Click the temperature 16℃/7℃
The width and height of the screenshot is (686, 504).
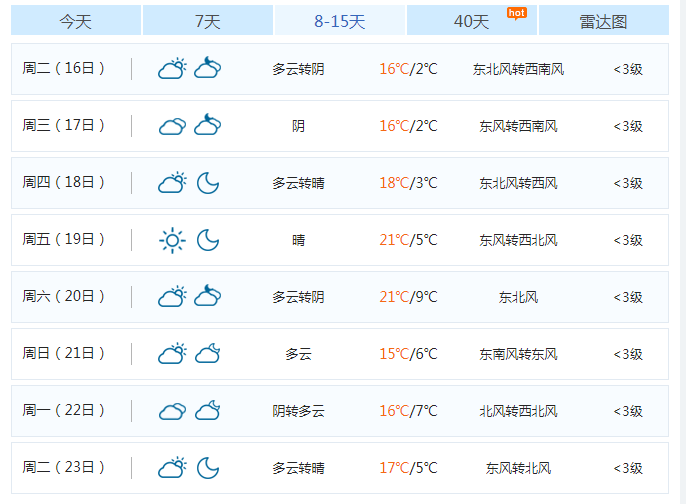coord(408,411)
